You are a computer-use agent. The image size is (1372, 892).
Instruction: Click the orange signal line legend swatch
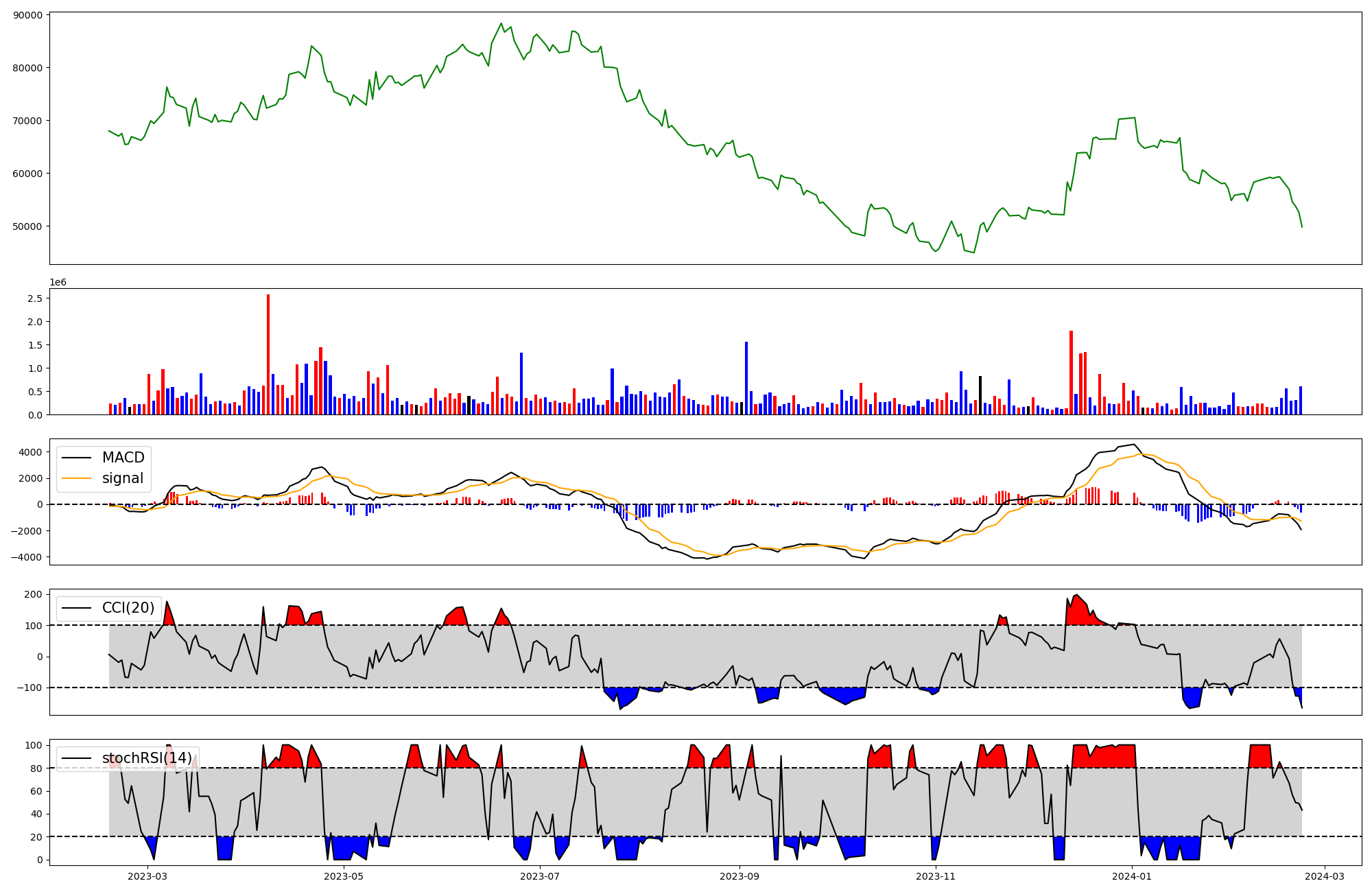(x=76, y=479)
